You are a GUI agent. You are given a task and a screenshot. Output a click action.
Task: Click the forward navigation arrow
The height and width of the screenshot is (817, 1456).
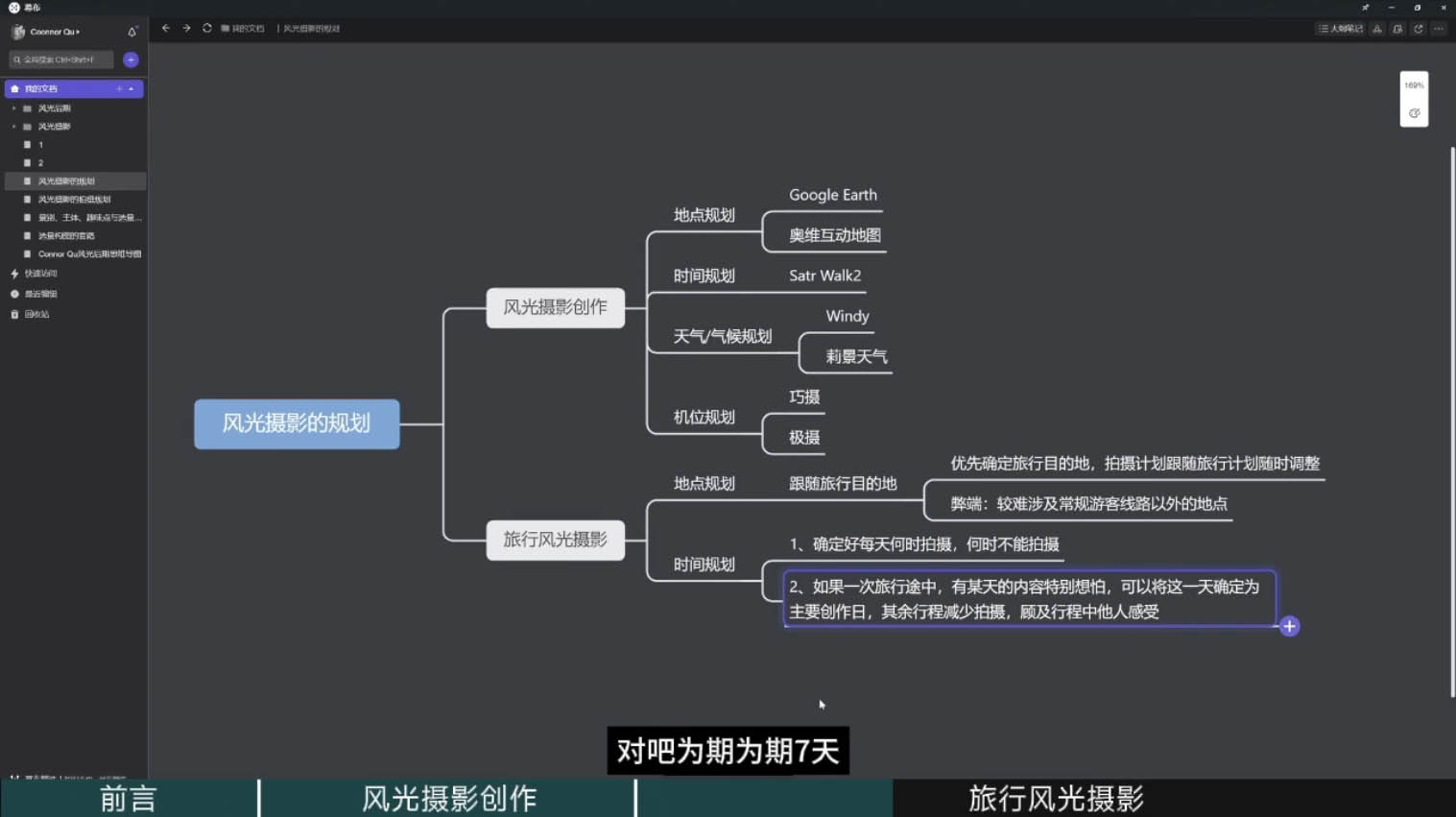click(x=185, y=28)
